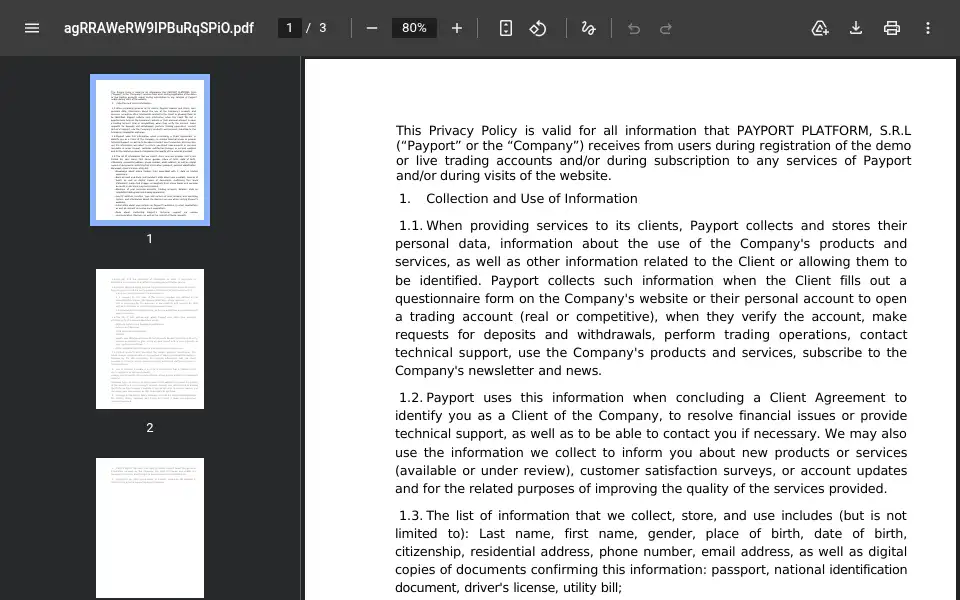This screenshot has width=960, height=600.
Task: Click the total page count '3'
Action: click(x=323, y=28)
